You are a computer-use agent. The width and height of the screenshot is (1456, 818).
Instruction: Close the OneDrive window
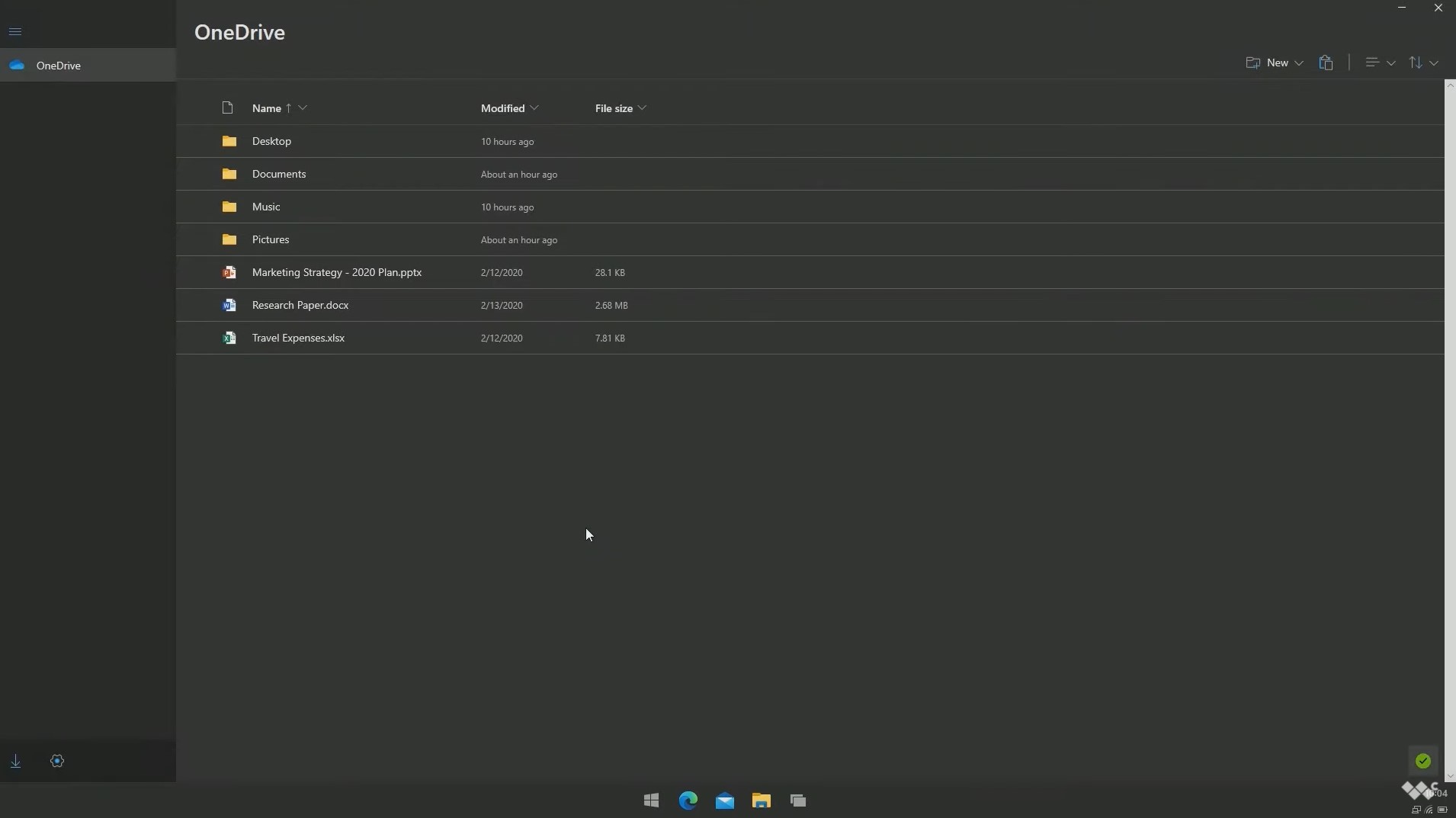tap(1438, 8)
